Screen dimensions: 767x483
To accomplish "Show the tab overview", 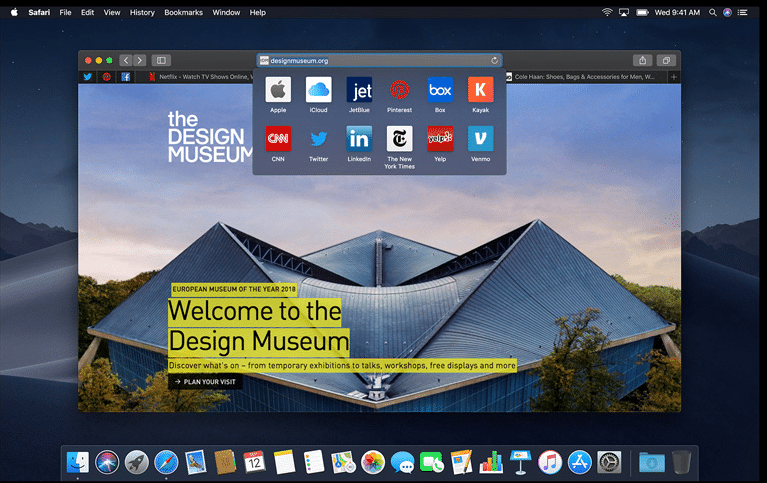I will [x=667, y=60].
